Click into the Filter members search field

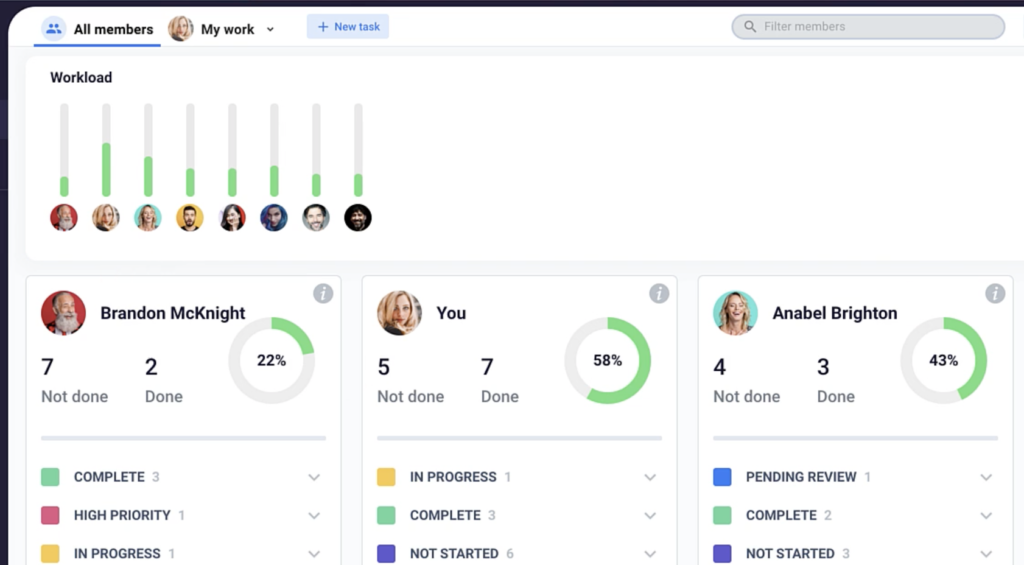click(869, 27)
